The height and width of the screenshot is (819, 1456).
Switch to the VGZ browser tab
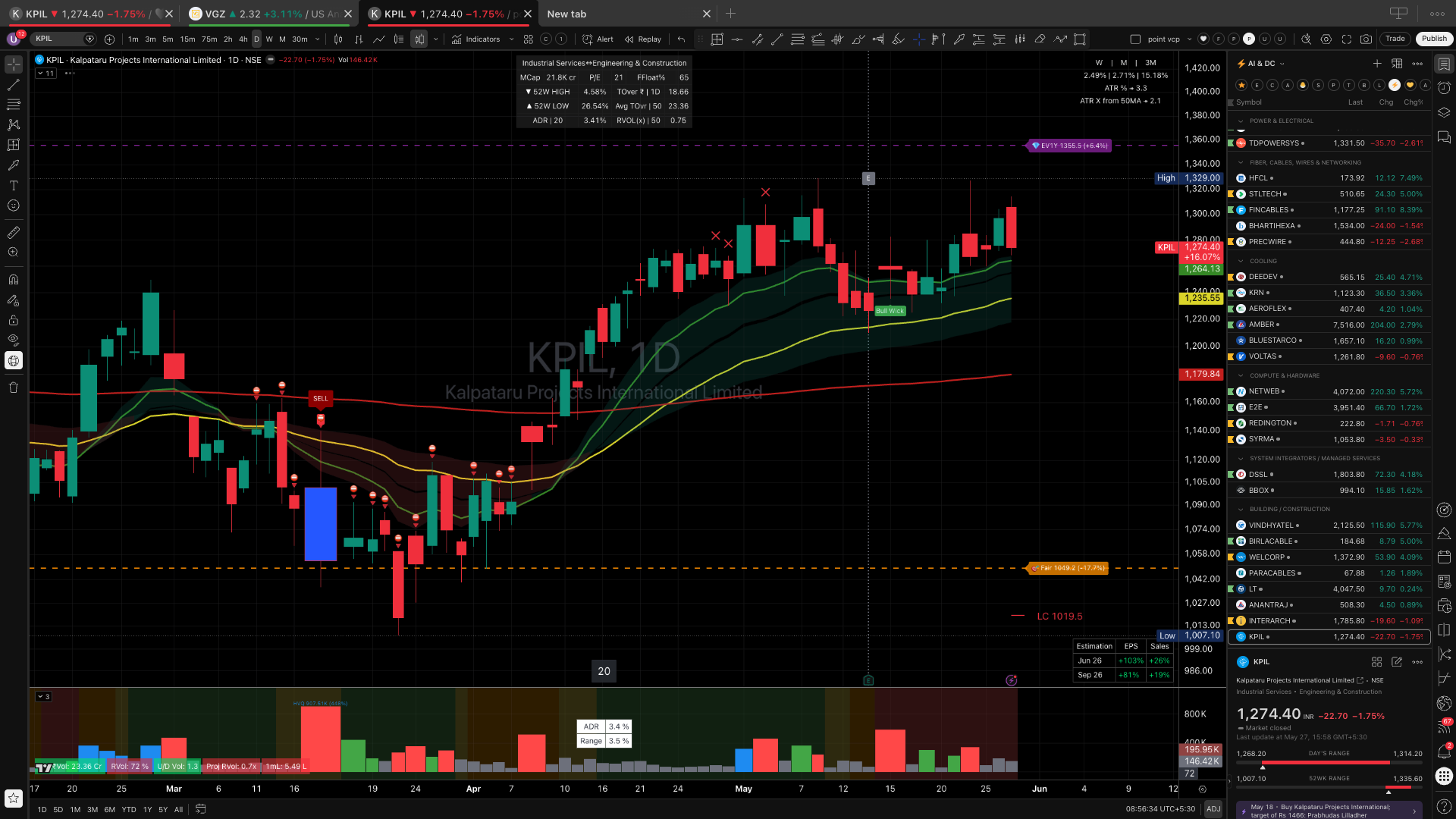point(271,14)
